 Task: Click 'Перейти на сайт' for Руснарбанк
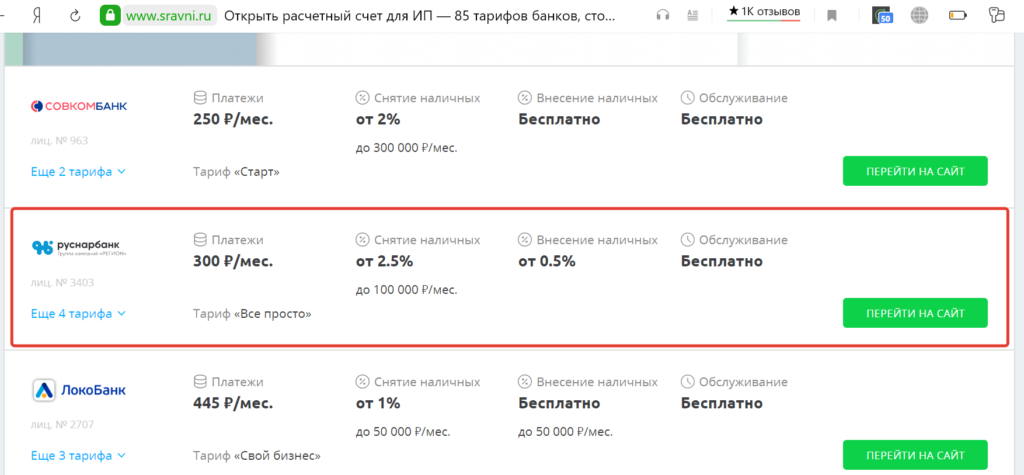915,313
